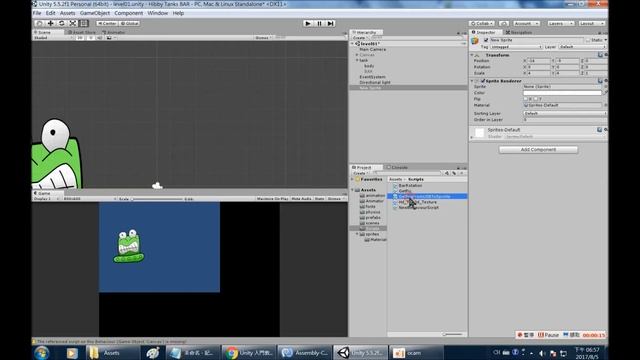640x360 pixels.
Task: Toggle Center pivot mode button
Action: (x=107, y=23)
